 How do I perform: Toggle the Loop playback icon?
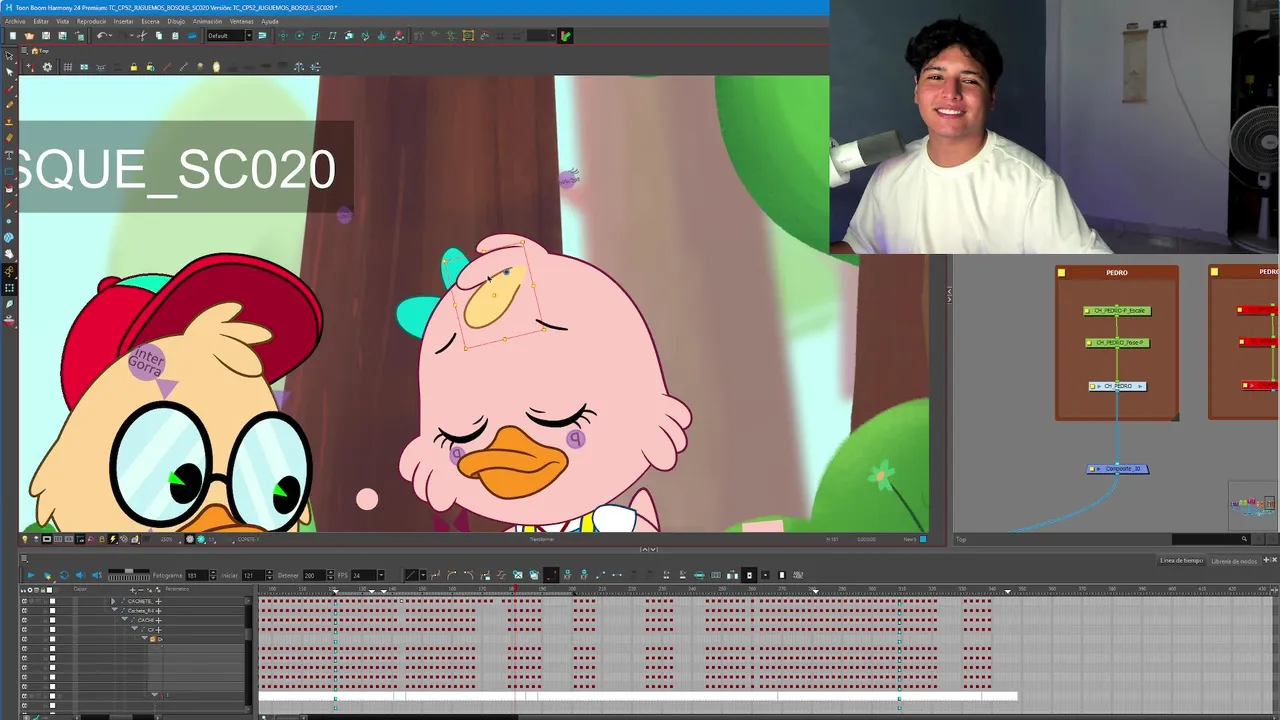(64, 575)
